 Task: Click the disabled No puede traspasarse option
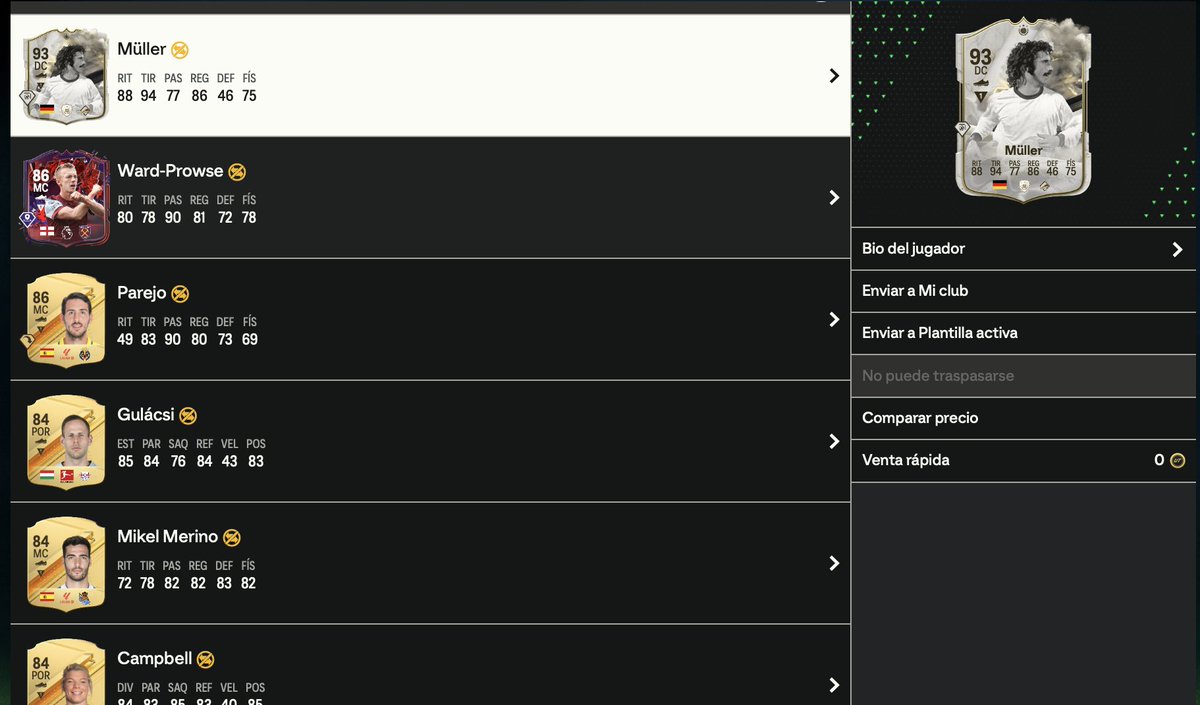tap(1023, 376)
